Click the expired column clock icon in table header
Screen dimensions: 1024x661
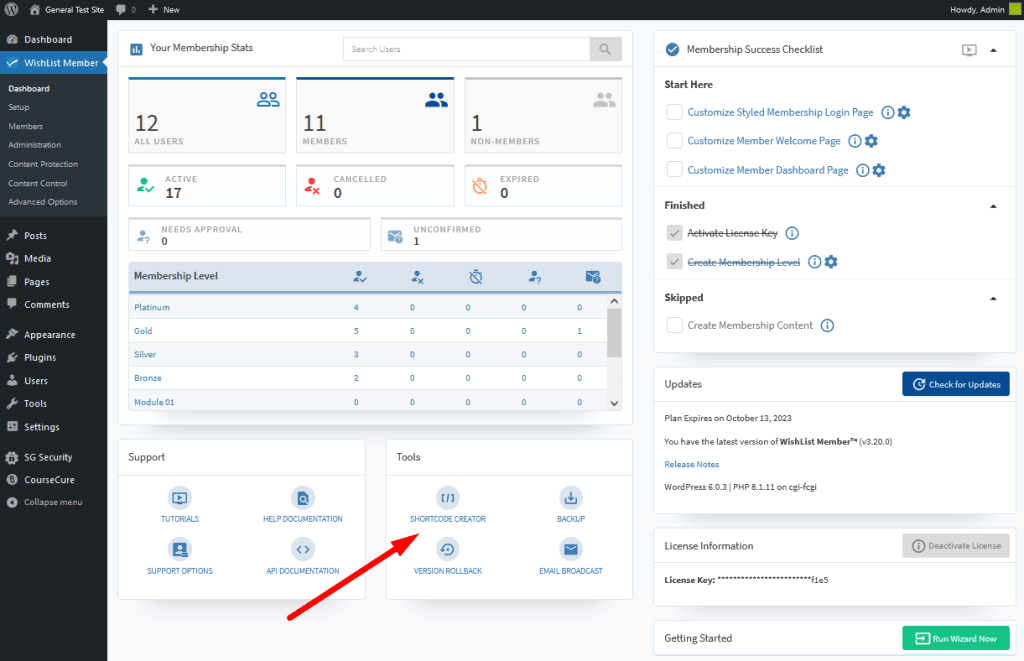pyautogui.click(x=476, y=277)
